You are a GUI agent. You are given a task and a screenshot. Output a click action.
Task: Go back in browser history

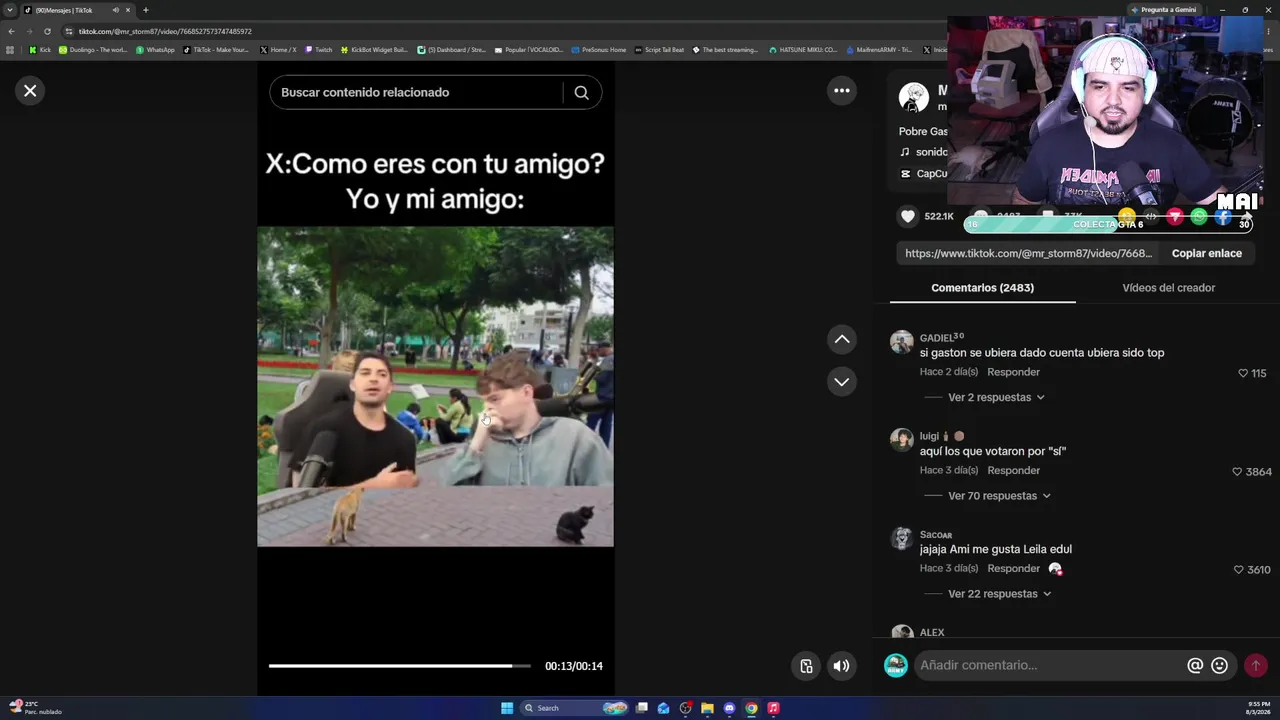[x=11, y=31]
